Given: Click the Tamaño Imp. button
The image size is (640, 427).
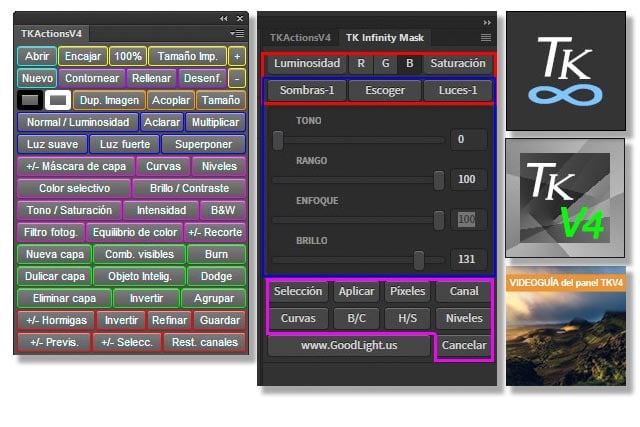Looking at the screenshot, I should click(x=188, y=56).
